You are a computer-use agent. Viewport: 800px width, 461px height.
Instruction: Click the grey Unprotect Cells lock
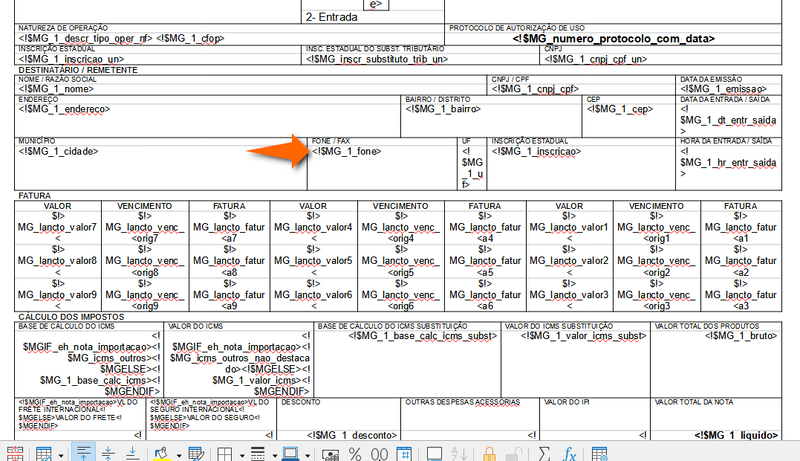click(x=514, y=454)
